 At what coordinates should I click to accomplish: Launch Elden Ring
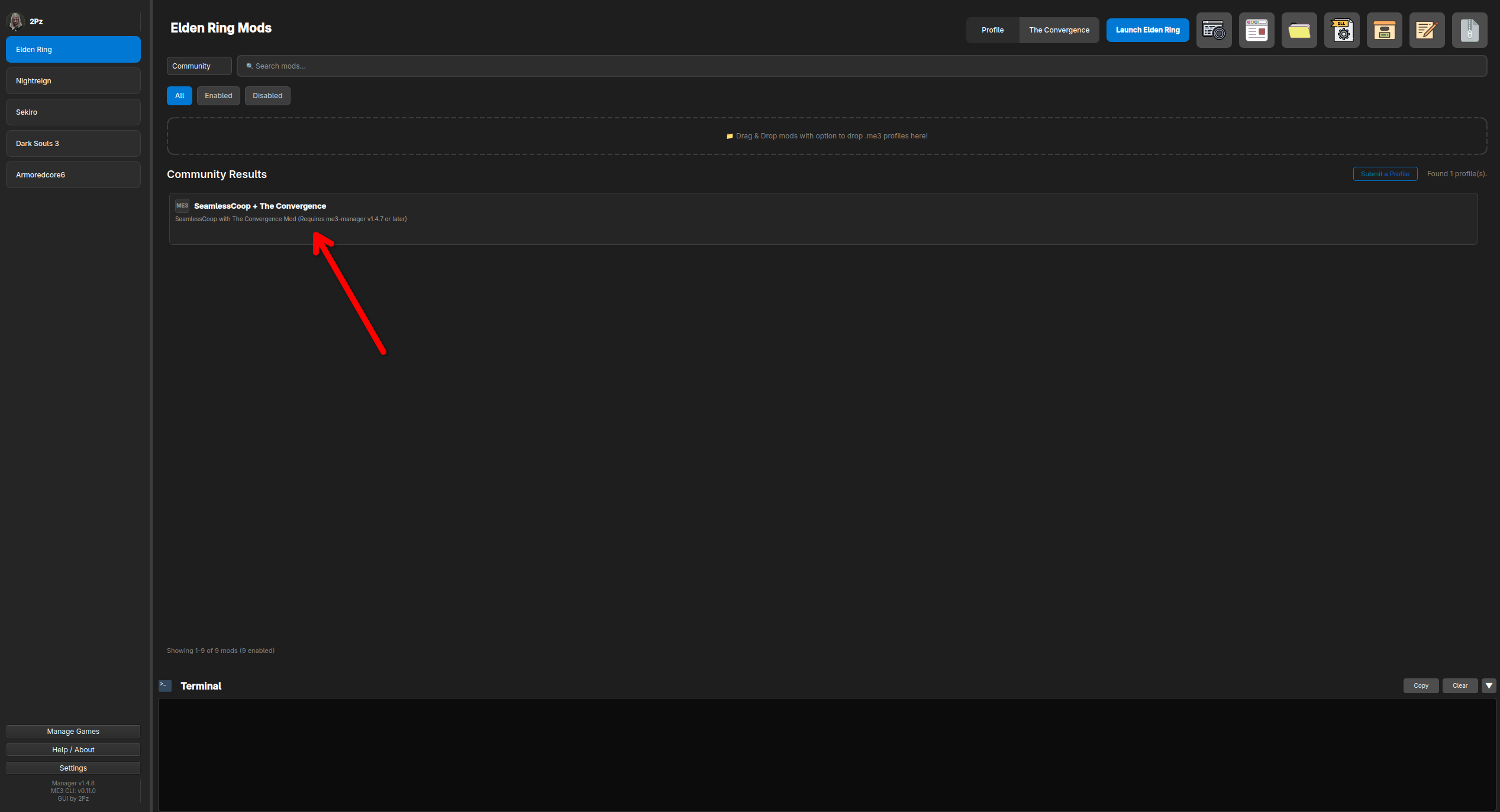click(1147, 30)
